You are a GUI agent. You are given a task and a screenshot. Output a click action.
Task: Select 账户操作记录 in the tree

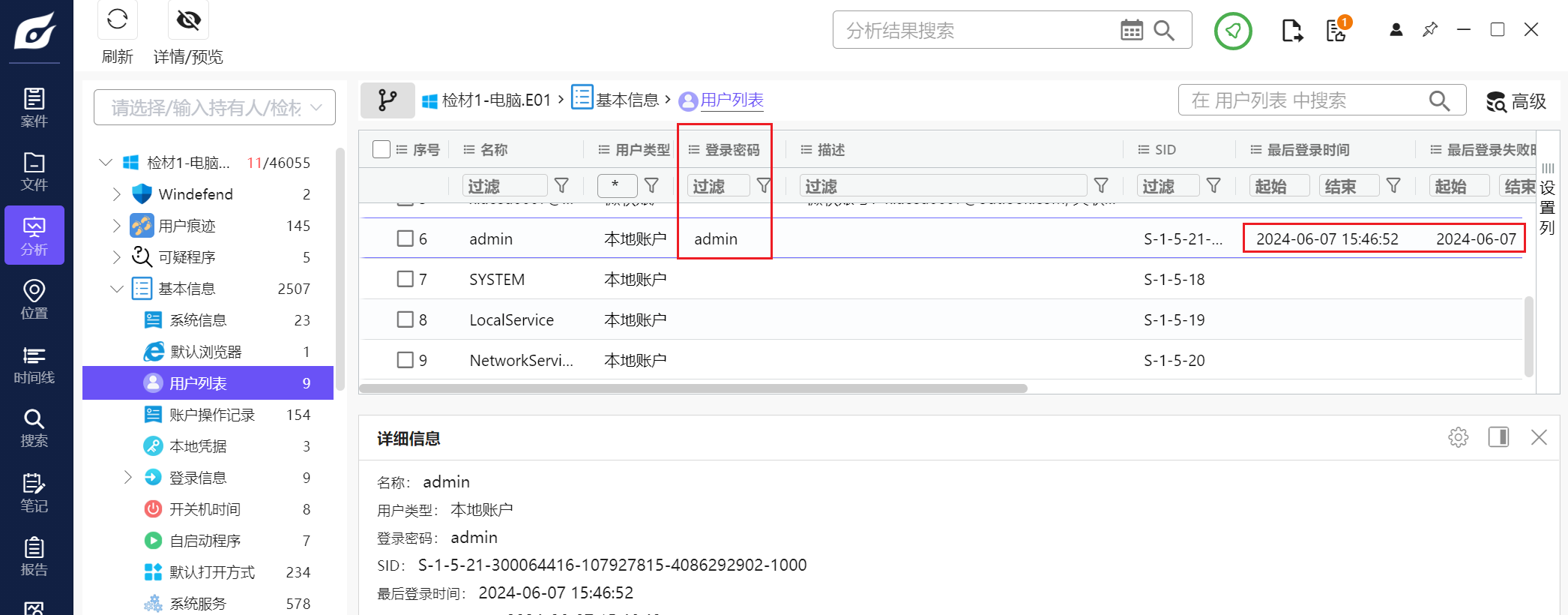[212, 415]
